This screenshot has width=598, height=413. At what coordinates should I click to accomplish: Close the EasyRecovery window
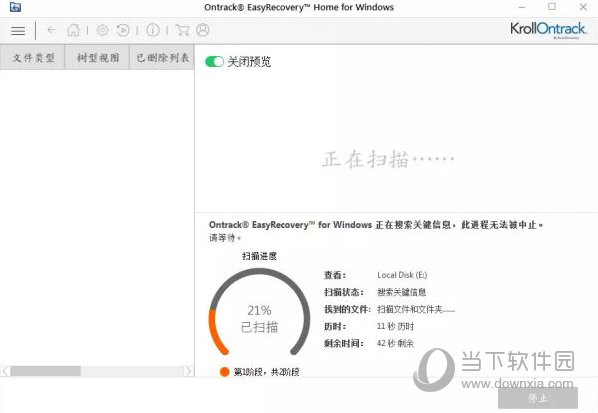coord(583,7)
